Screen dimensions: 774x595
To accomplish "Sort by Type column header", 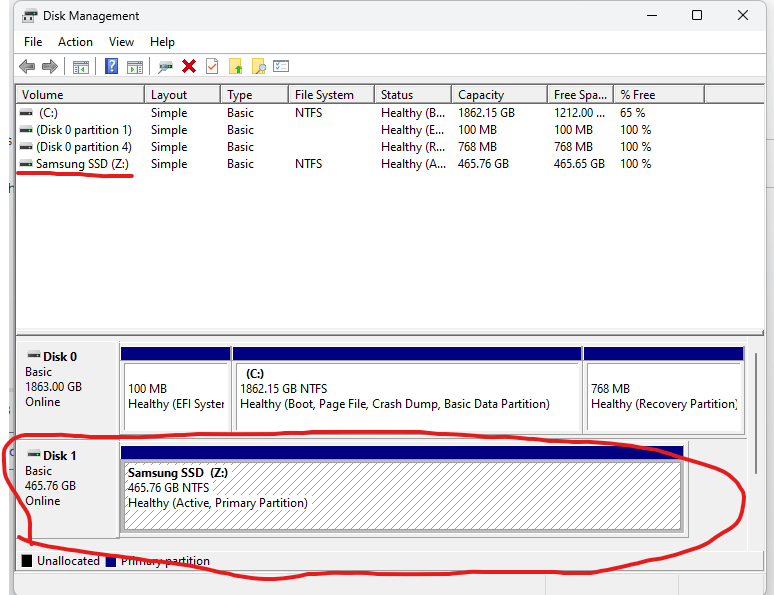I will 255,95.
